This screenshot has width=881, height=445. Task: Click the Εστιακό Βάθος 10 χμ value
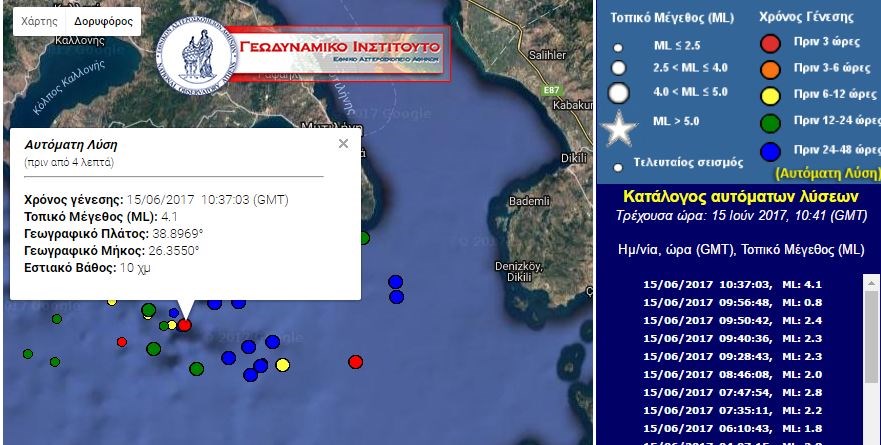(x=135, y=268)
